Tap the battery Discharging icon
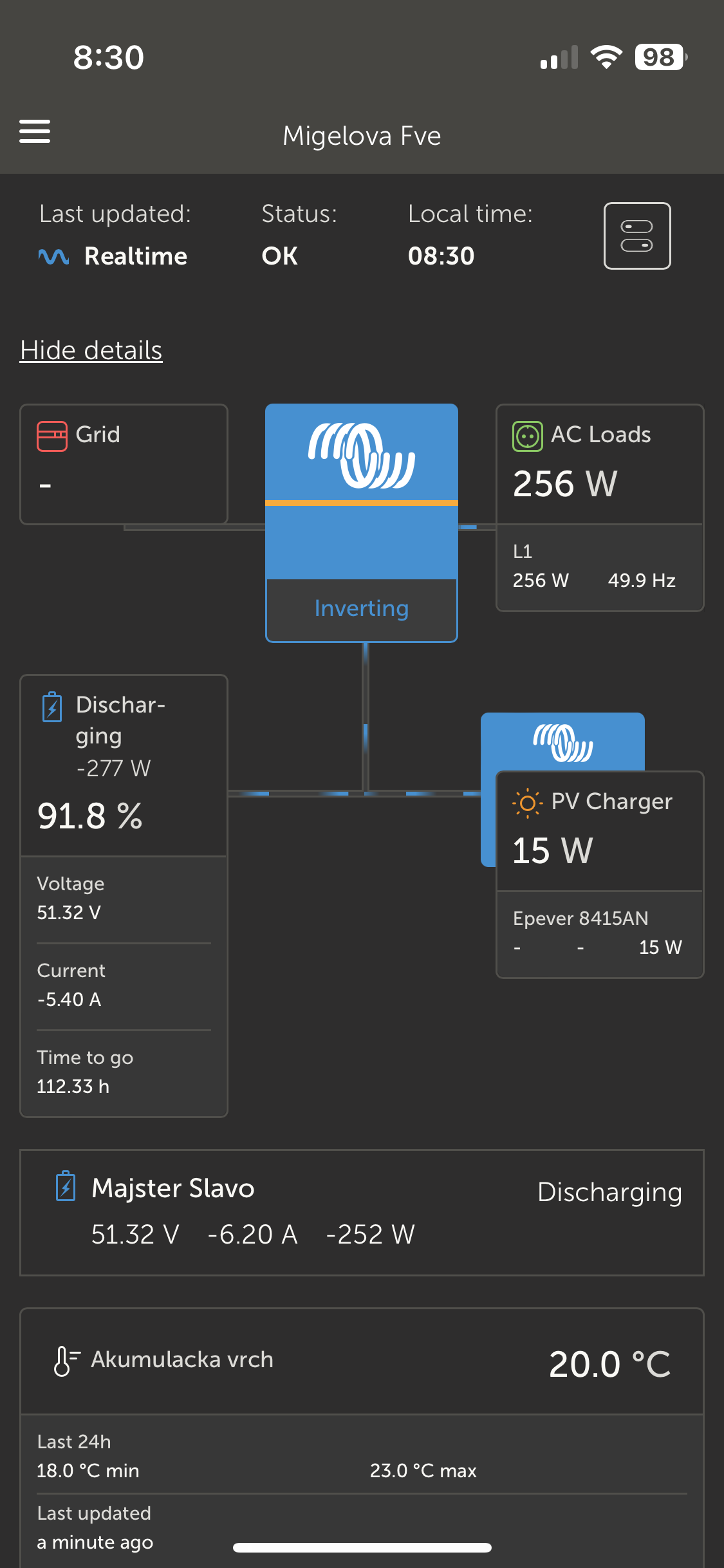724x1568 pixels. click(52, 707)
